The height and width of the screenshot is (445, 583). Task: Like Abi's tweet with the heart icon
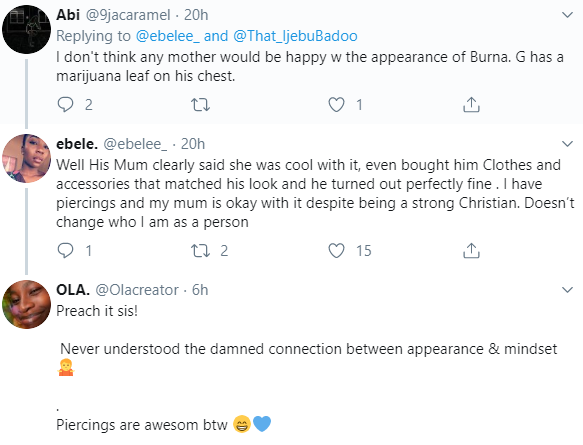(336, 104)
